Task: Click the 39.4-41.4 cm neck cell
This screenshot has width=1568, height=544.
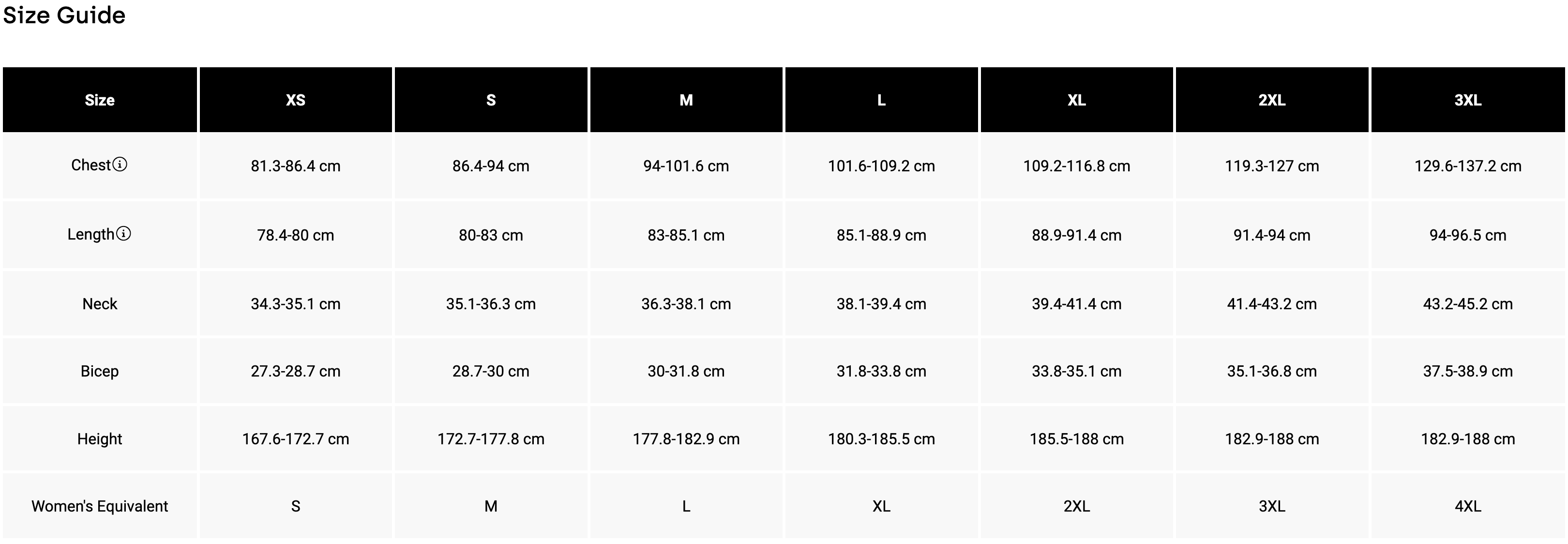Action: (1076, 303)
